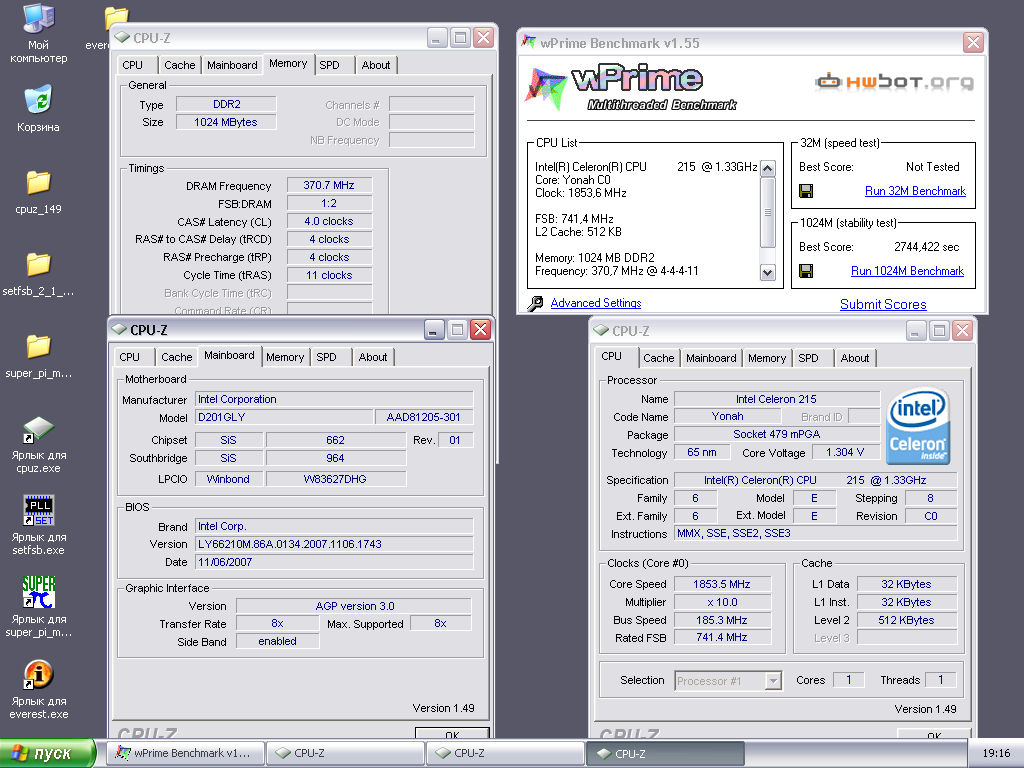The height and width of the screenshot is (768, 1024).
Task: Switch to wPrime Benchmark taskbar button
Action: (x=187, y=753)
